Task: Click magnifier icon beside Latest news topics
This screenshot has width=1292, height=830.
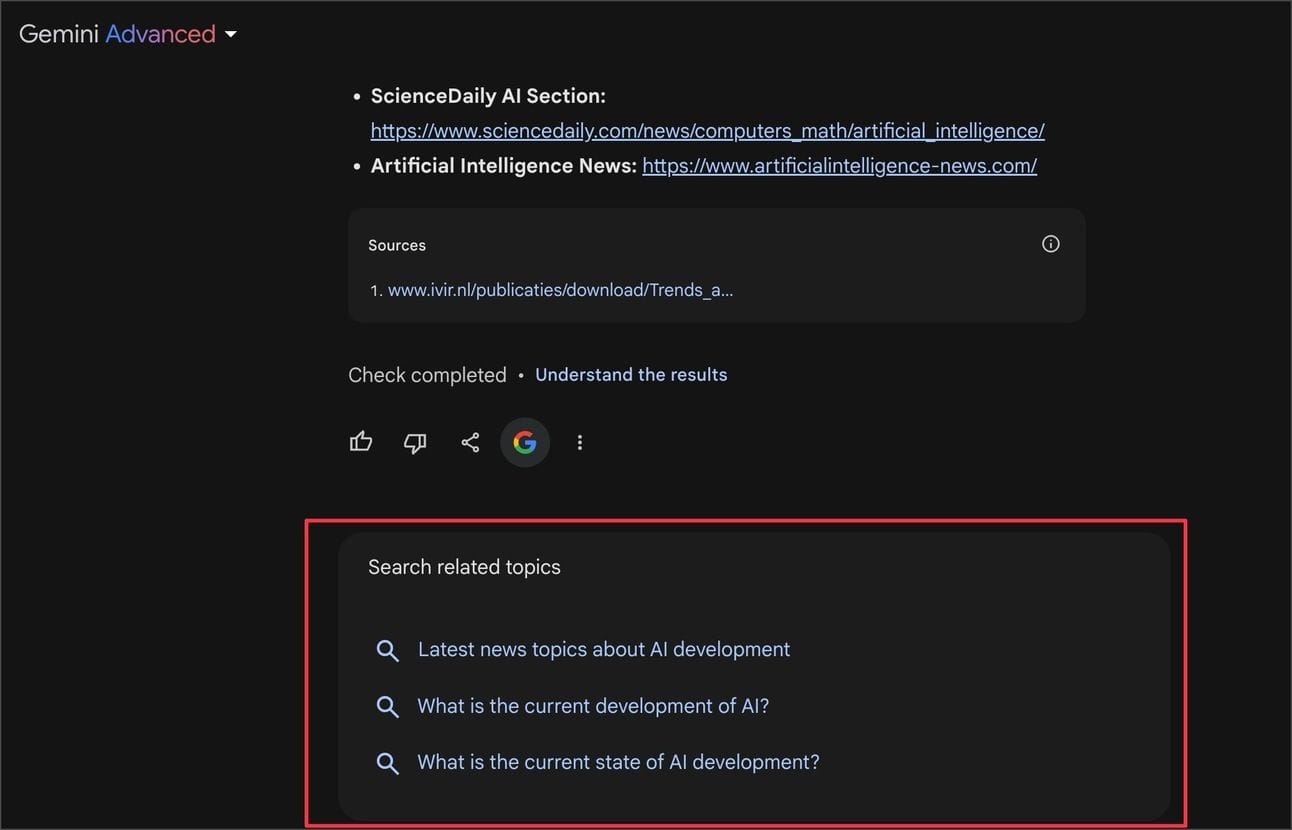Action: (x=387, y=650)
